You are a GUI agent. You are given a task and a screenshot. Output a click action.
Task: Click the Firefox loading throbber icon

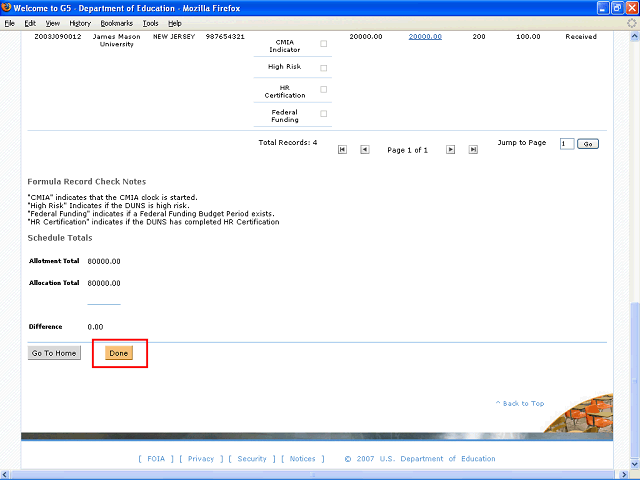(x=632, y=23)
